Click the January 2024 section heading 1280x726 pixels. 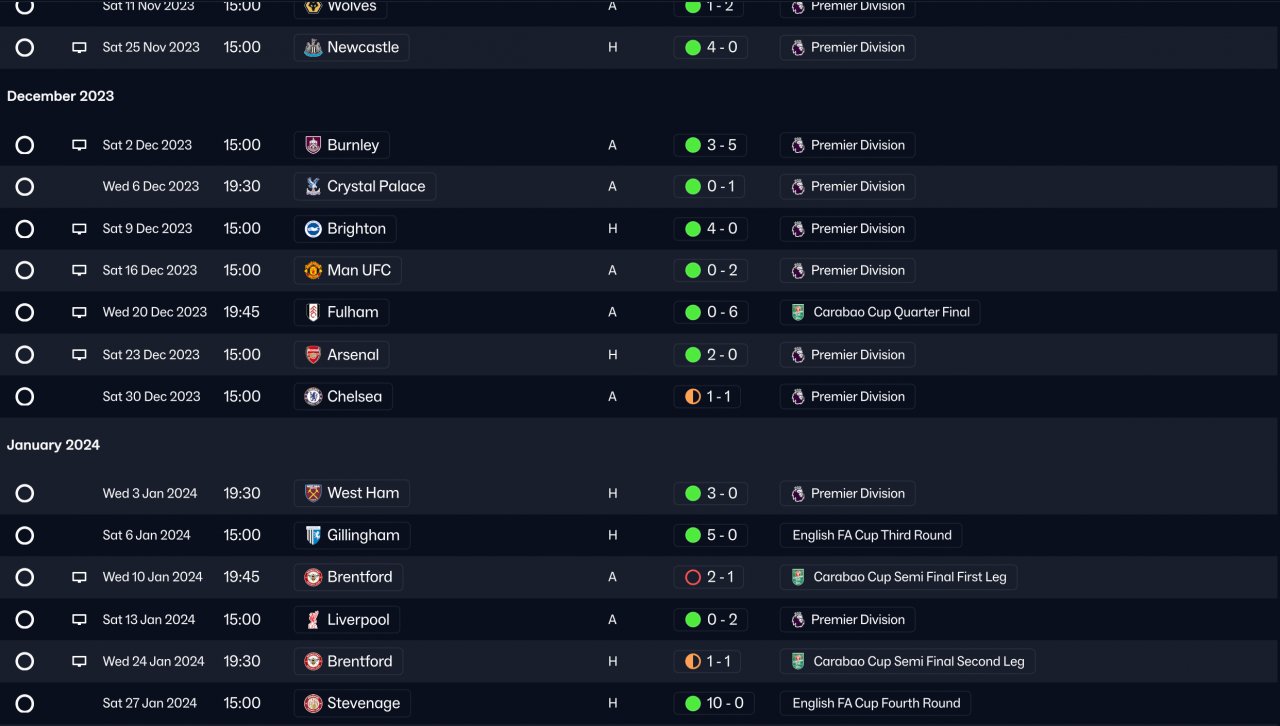click(x=53, y=445)
